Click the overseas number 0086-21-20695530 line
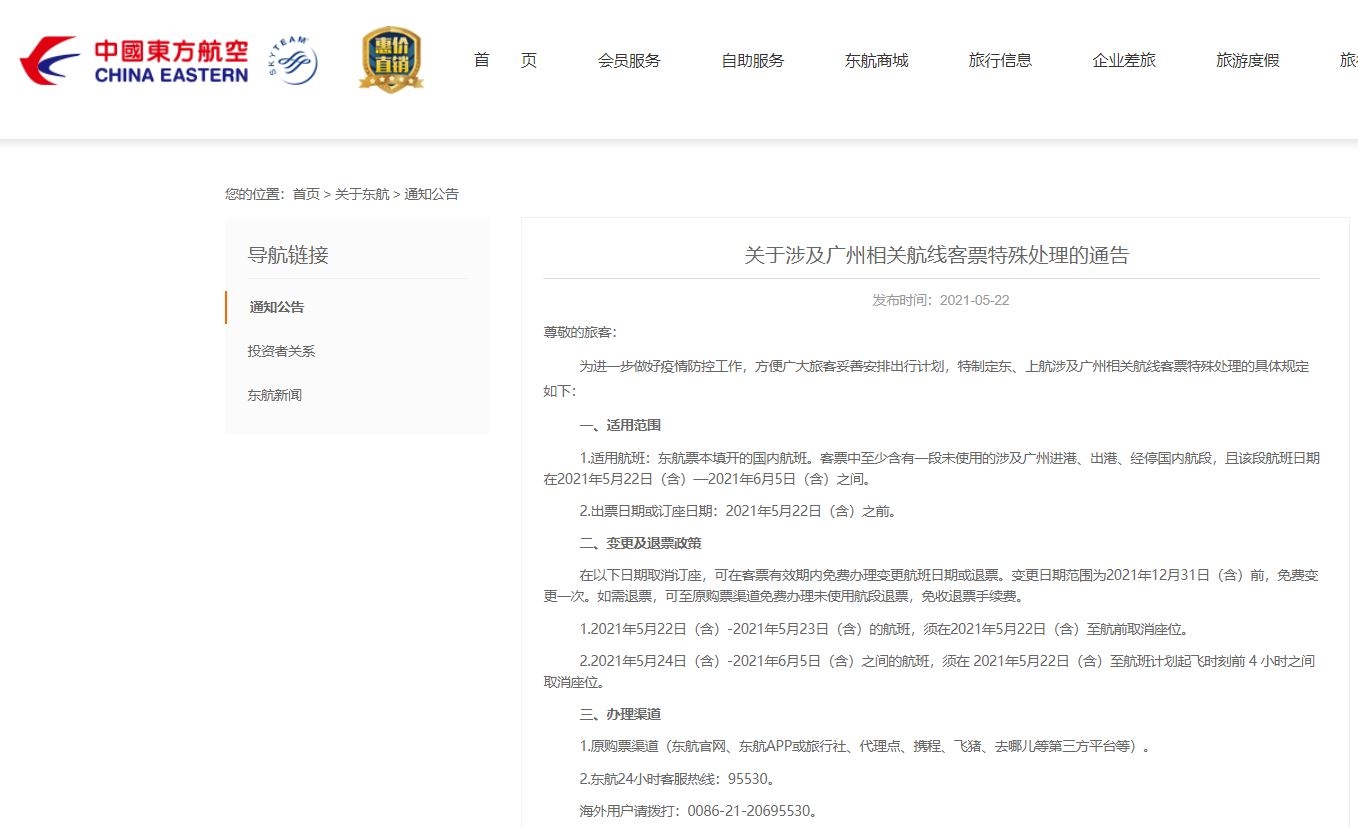The image size is (1358, 828). pos(699,811)
